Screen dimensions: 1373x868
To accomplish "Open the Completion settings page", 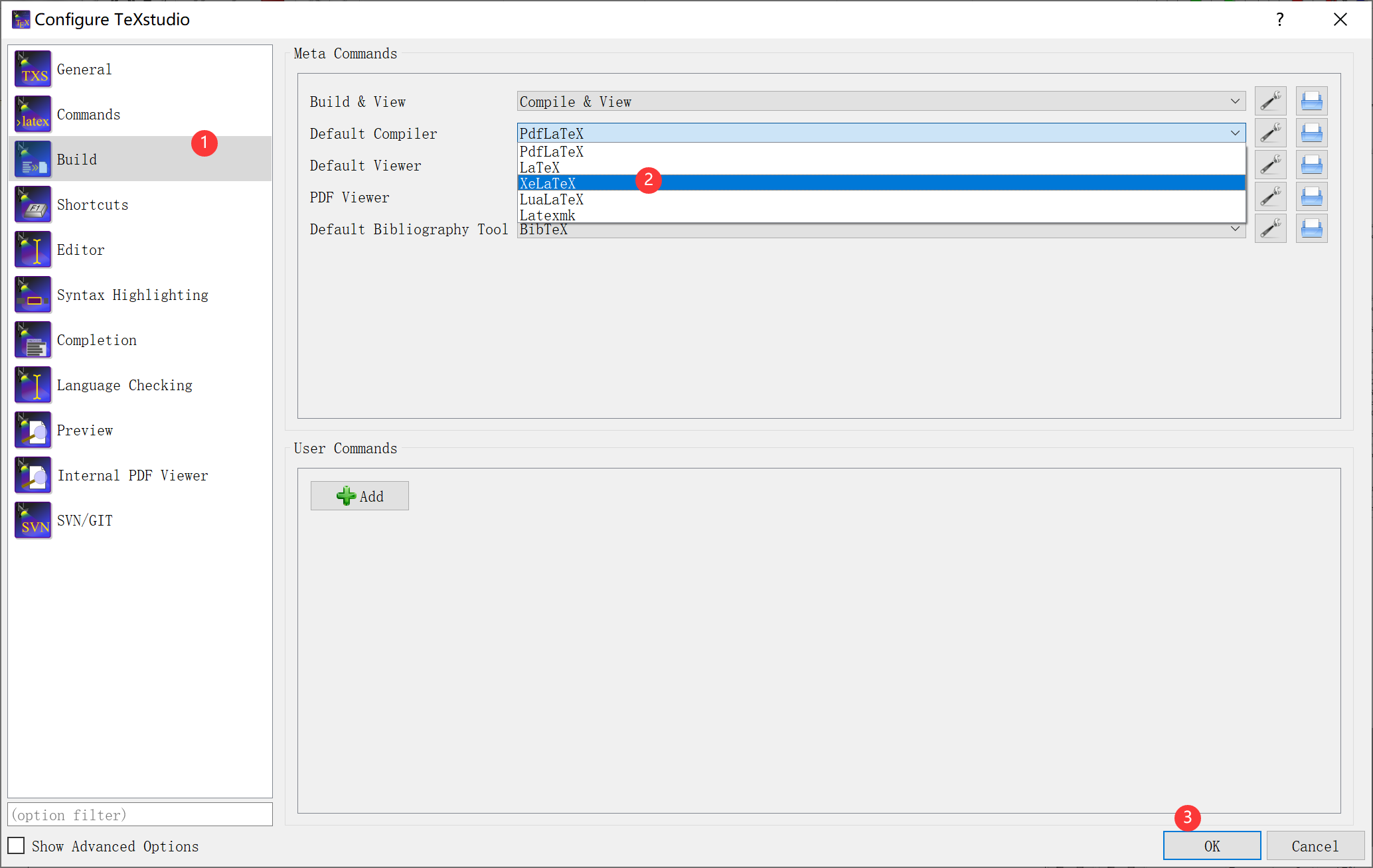I will coord(97,340).
